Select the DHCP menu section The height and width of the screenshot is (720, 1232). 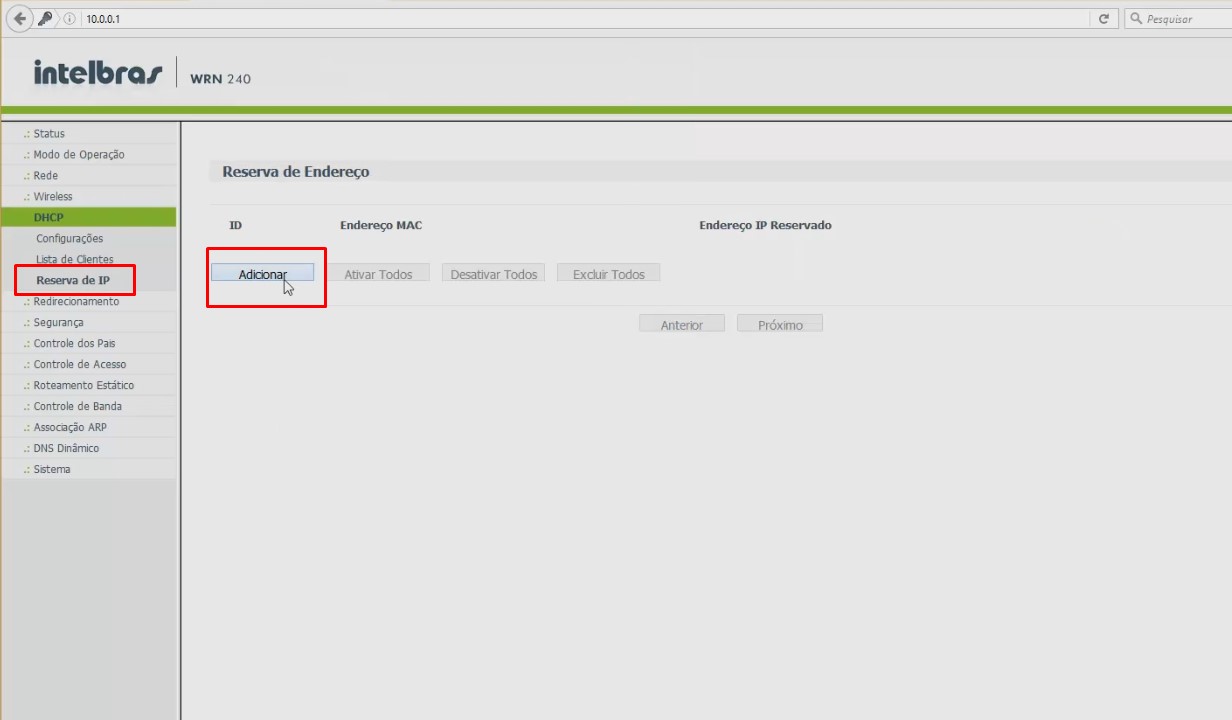[x=88, y=217]
